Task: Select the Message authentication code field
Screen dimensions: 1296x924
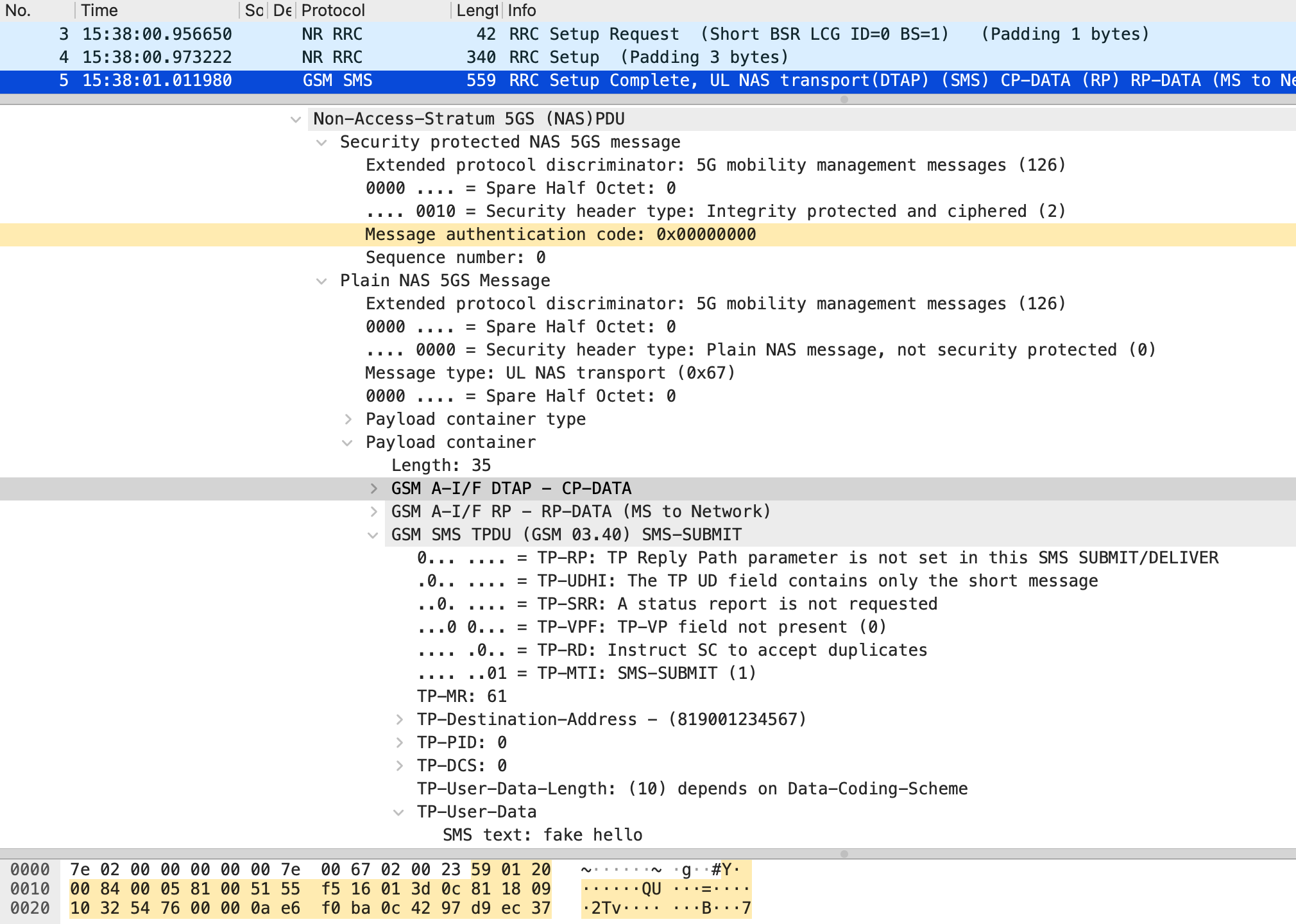Action: pos(560,235)
